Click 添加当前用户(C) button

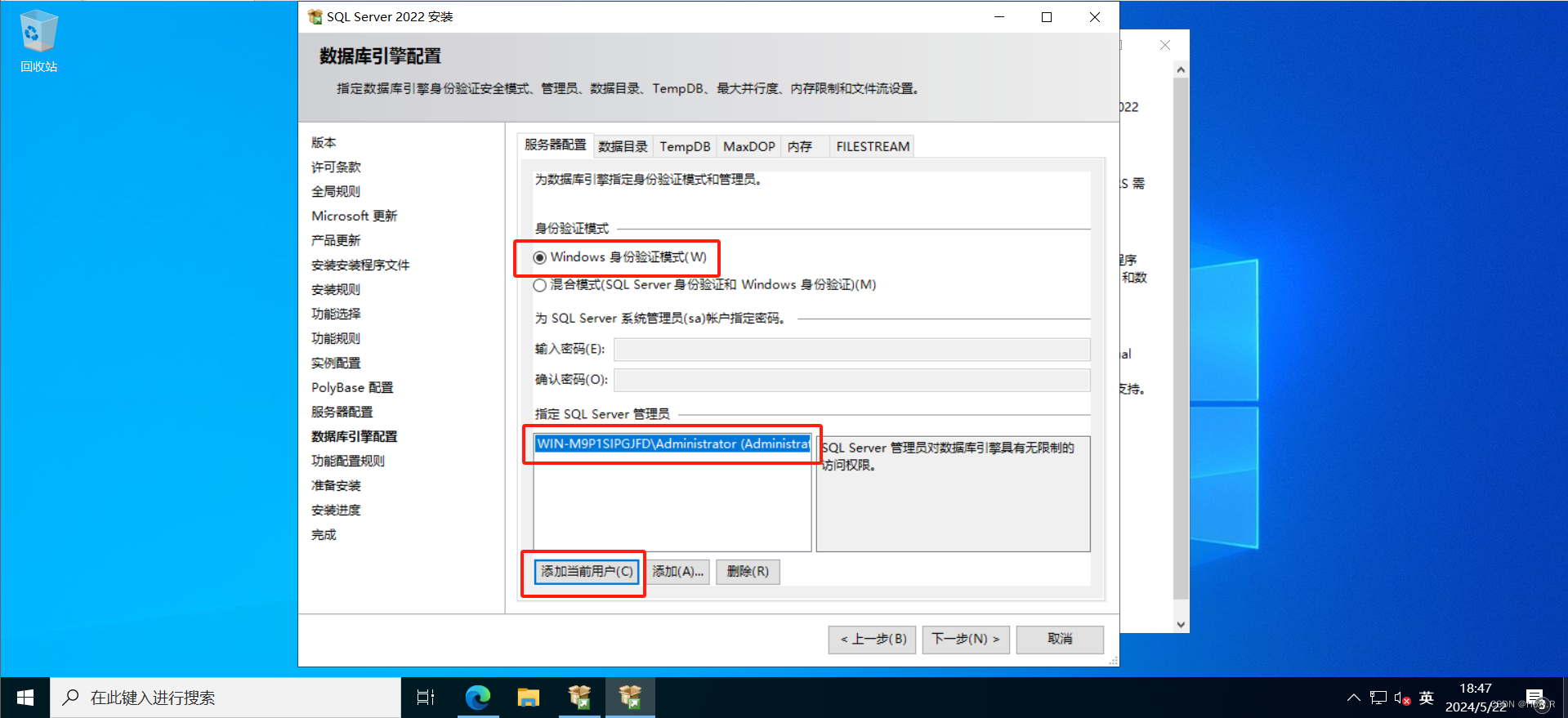click(x=587, y=572)
